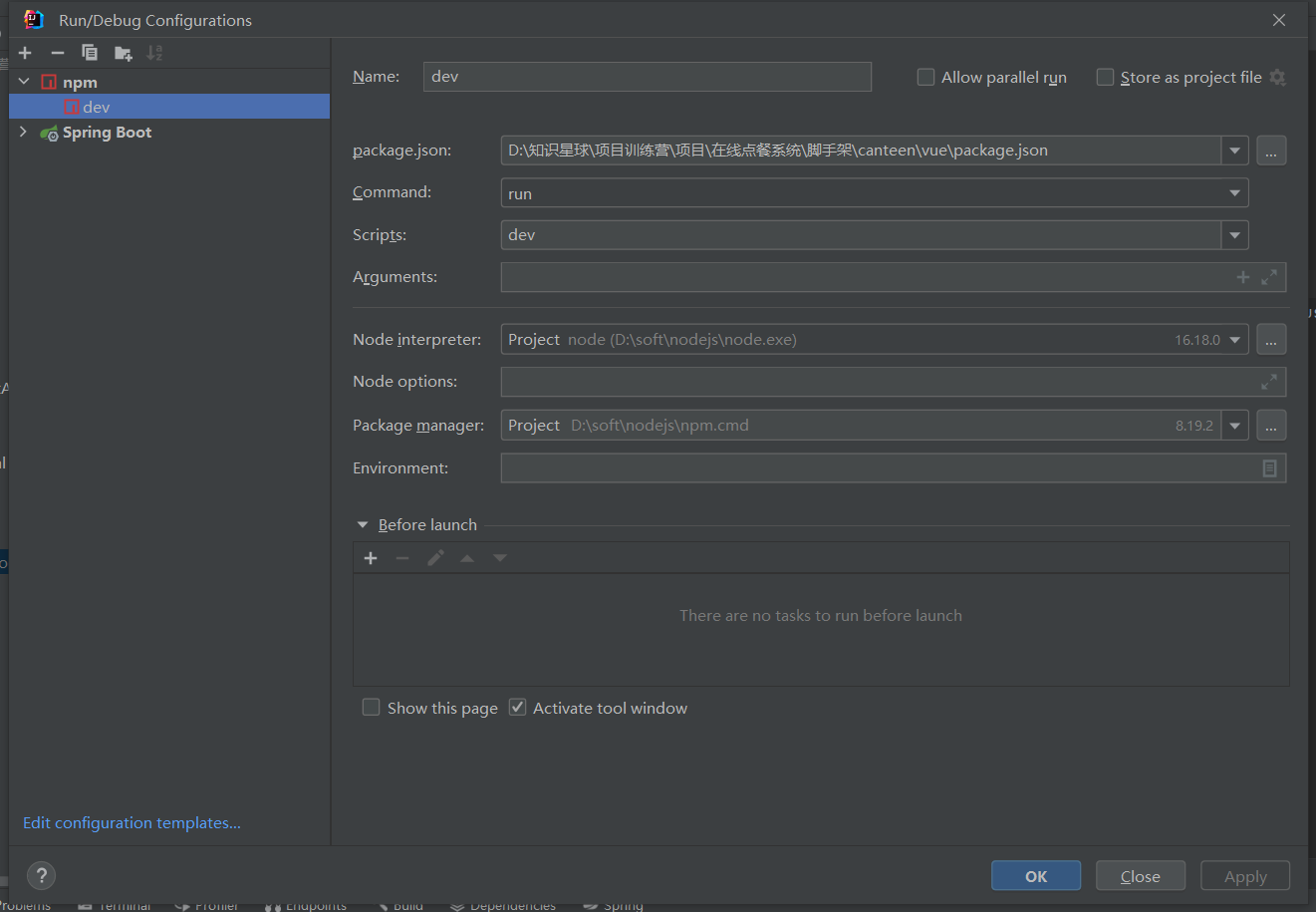
Task: Open the Command dropdown
Action: 1235,193
